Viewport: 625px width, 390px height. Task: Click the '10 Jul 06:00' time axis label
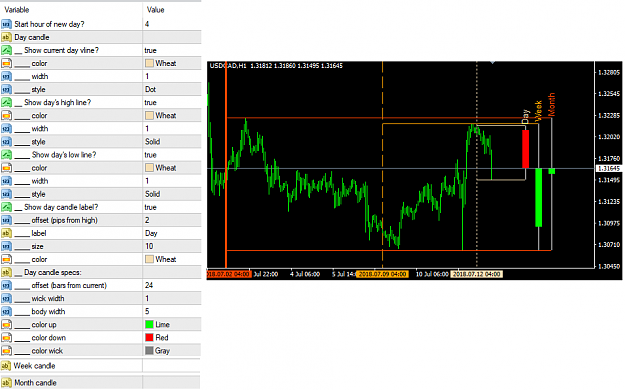click(432, 274)
